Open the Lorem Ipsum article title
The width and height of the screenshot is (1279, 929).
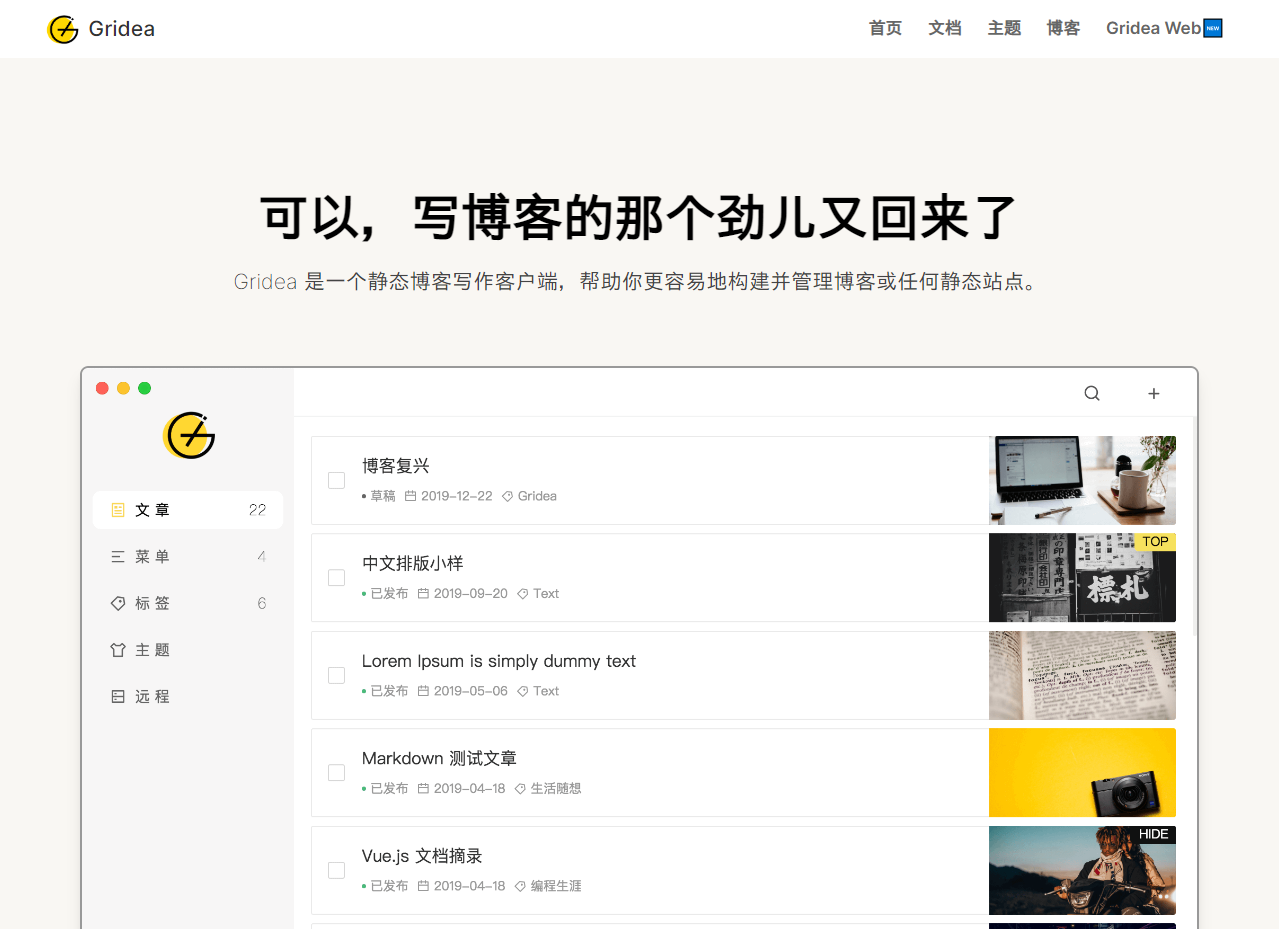click(x=498, y=661)
